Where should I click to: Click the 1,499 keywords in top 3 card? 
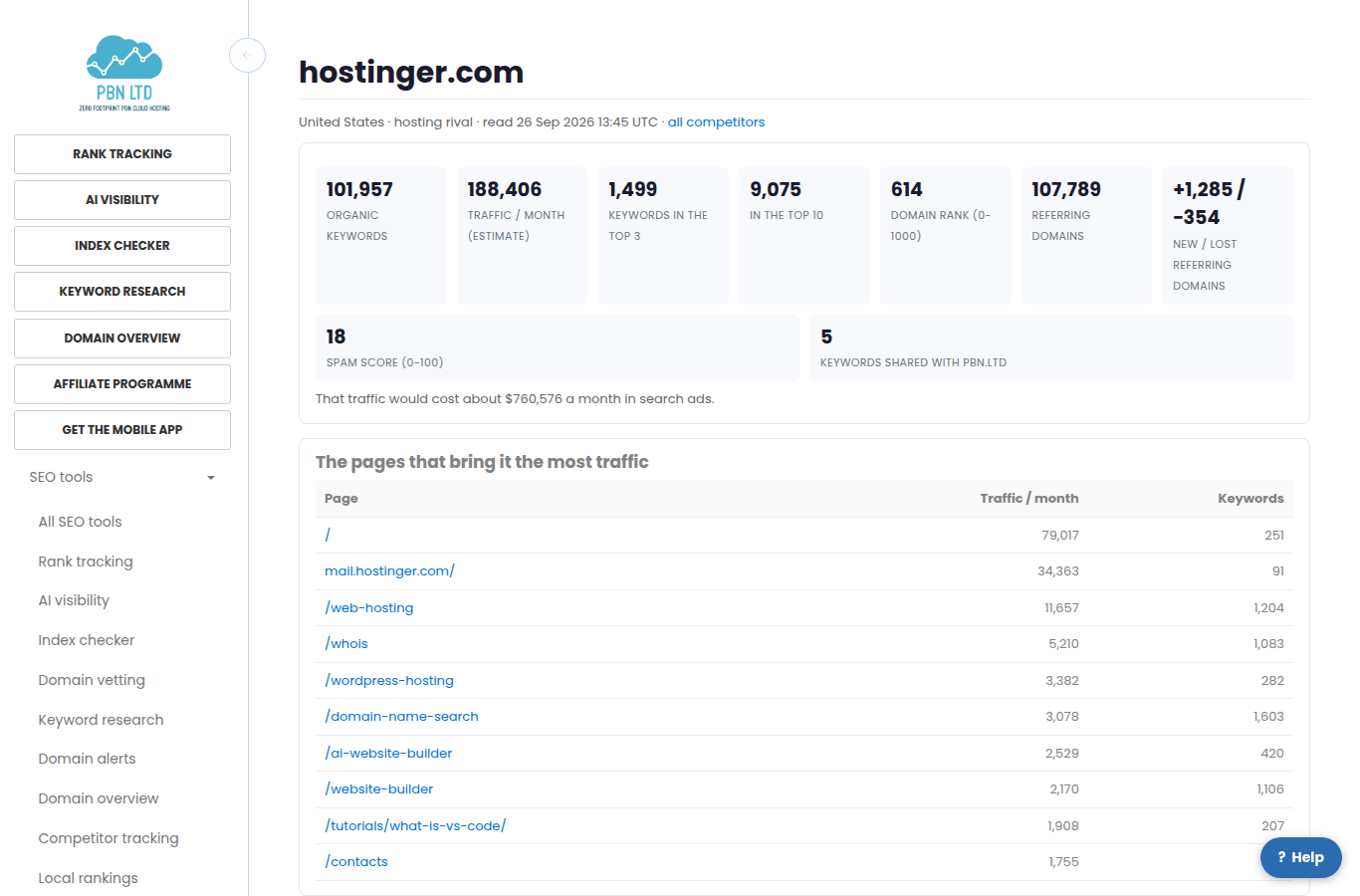[663, 236]
